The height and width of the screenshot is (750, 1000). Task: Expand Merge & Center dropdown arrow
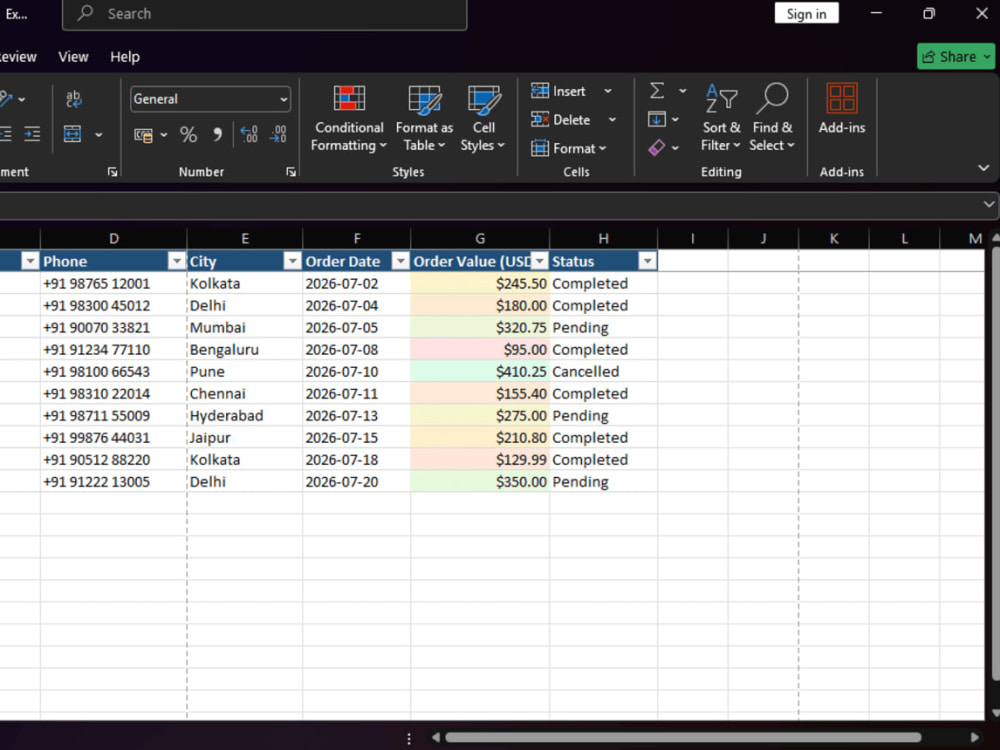99,135
